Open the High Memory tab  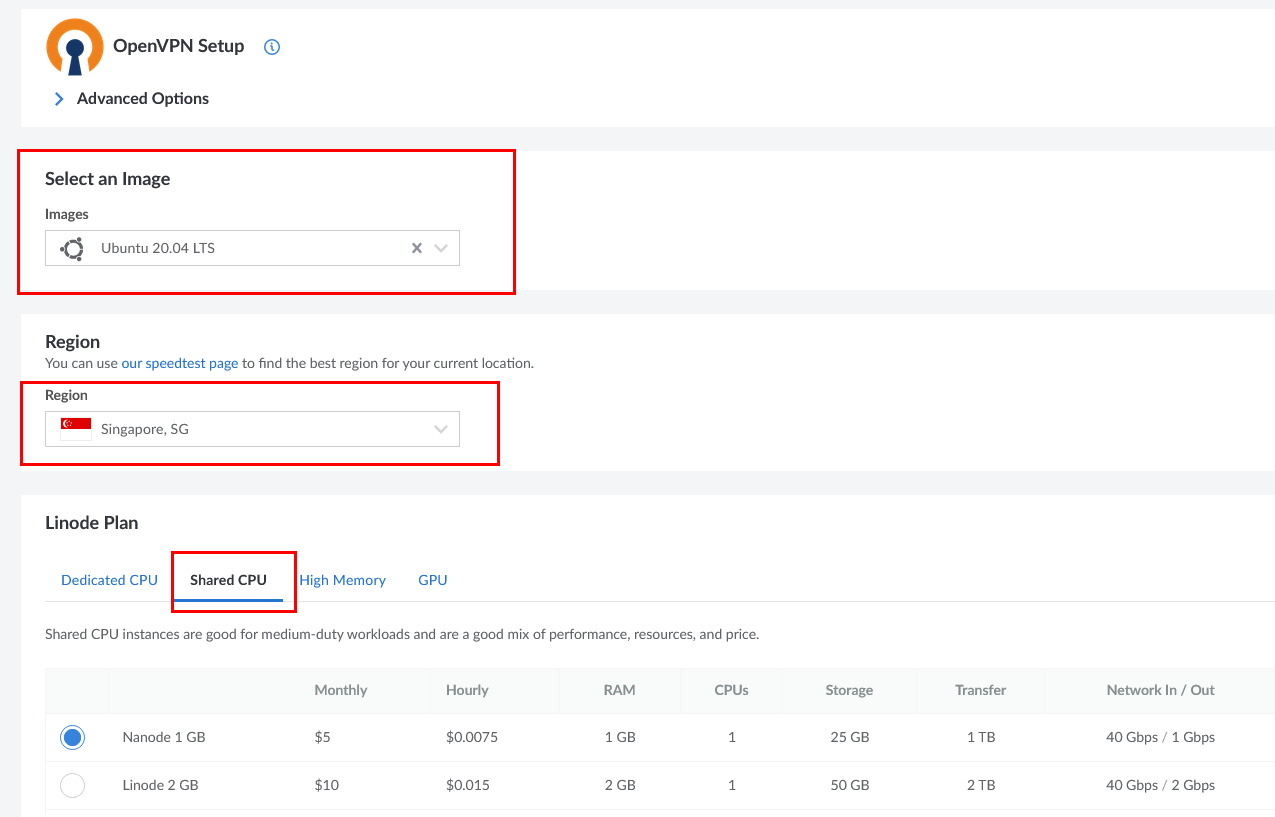tap(342, 580)
